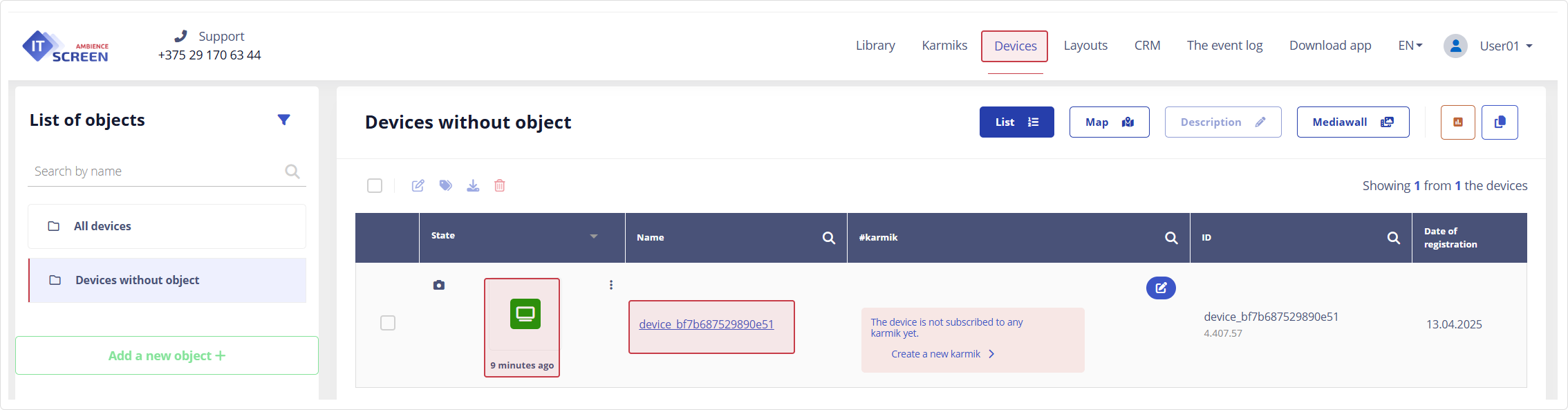Toggle the select-all devices checkbox

click(375, 185)
